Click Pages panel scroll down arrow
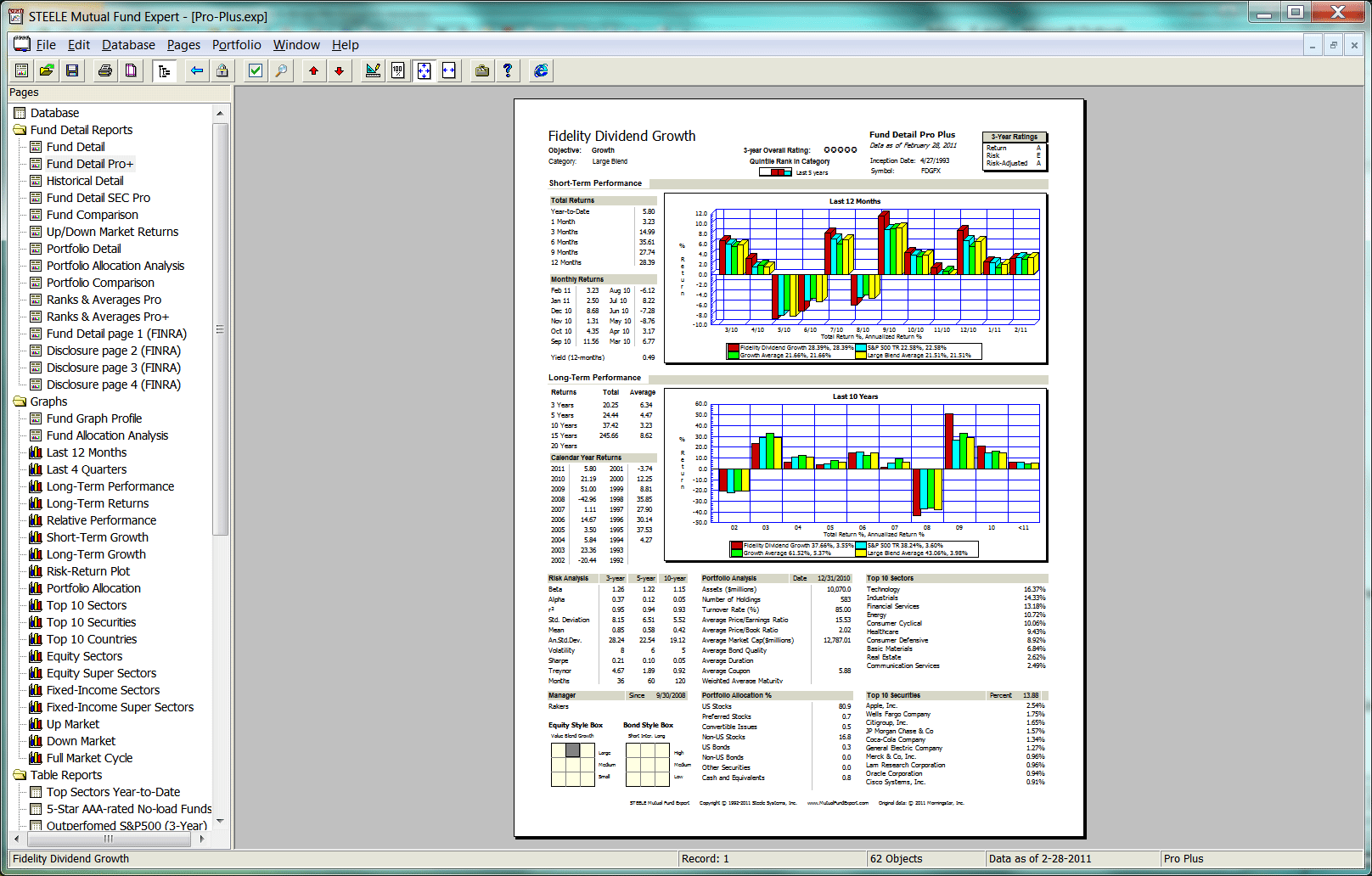Image resolution: width=1372 pixels, height=876 pixels. (221, 821)
